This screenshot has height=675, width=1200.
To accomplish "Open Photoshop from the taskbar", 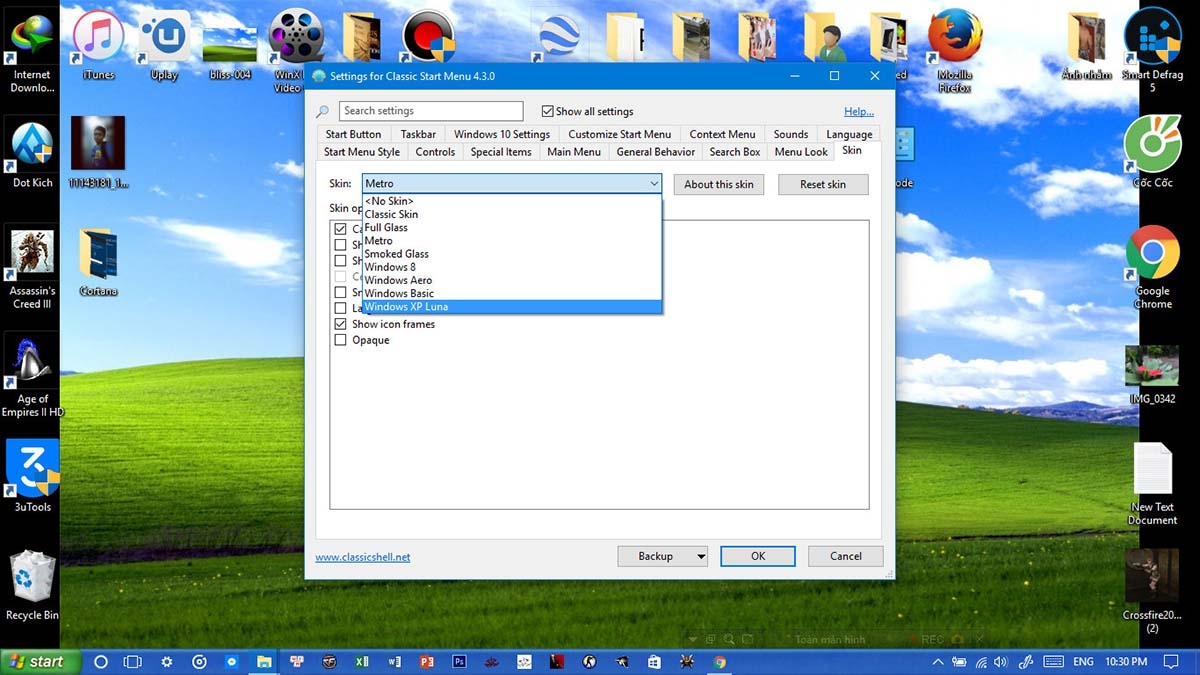I will 459,662.
